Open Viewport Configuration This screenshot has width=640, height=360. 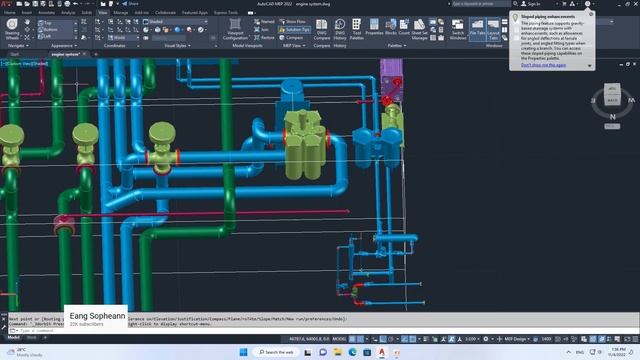click(235, 29)
